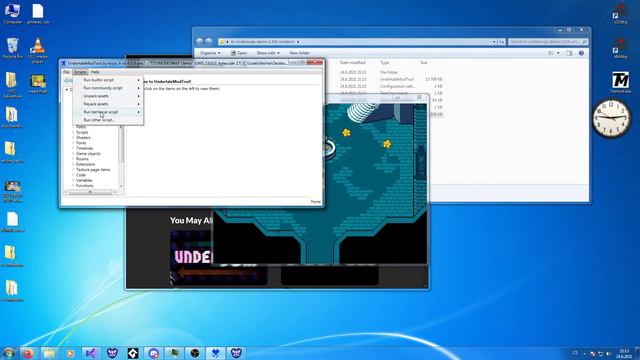Open Explorer help icon

click(x=581, y=53)
